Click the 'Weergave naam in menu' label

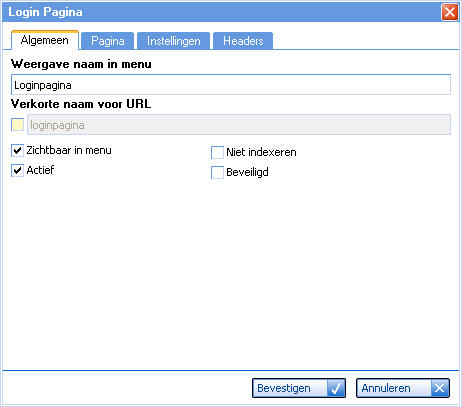81,64
